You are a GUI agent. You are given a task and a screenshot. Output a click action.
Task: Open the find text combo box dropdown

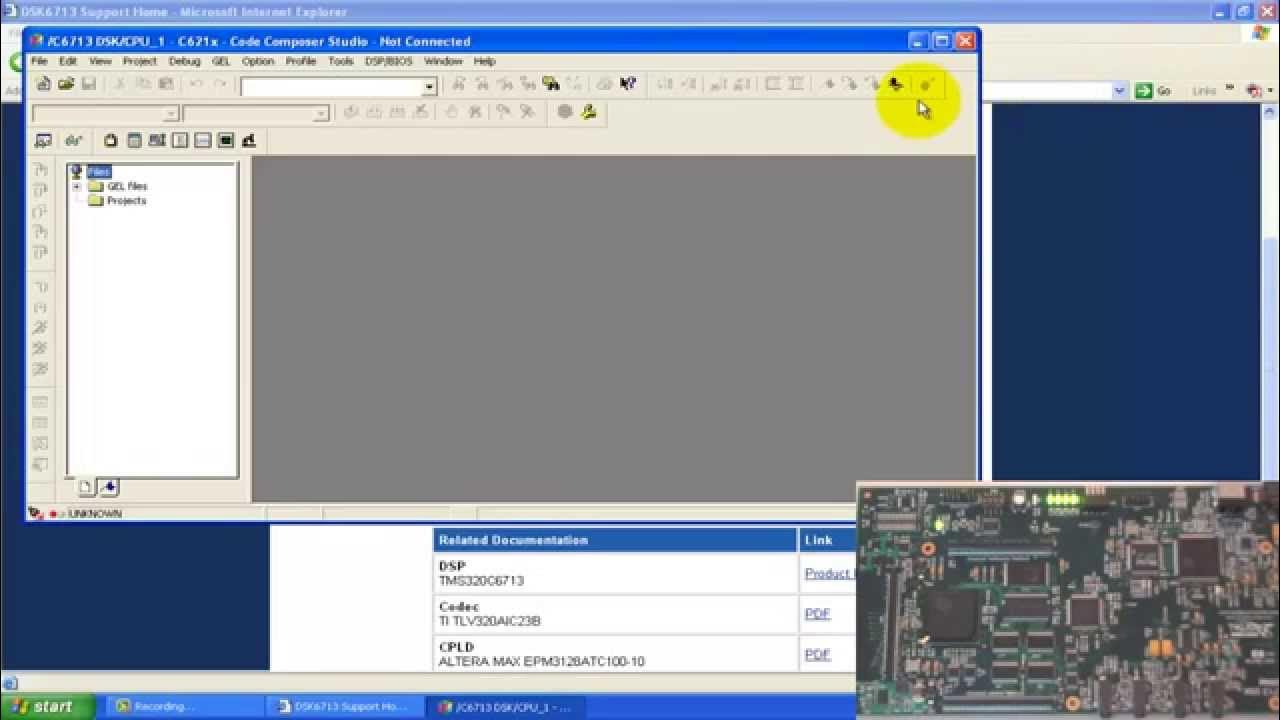[x=429, y=86]
